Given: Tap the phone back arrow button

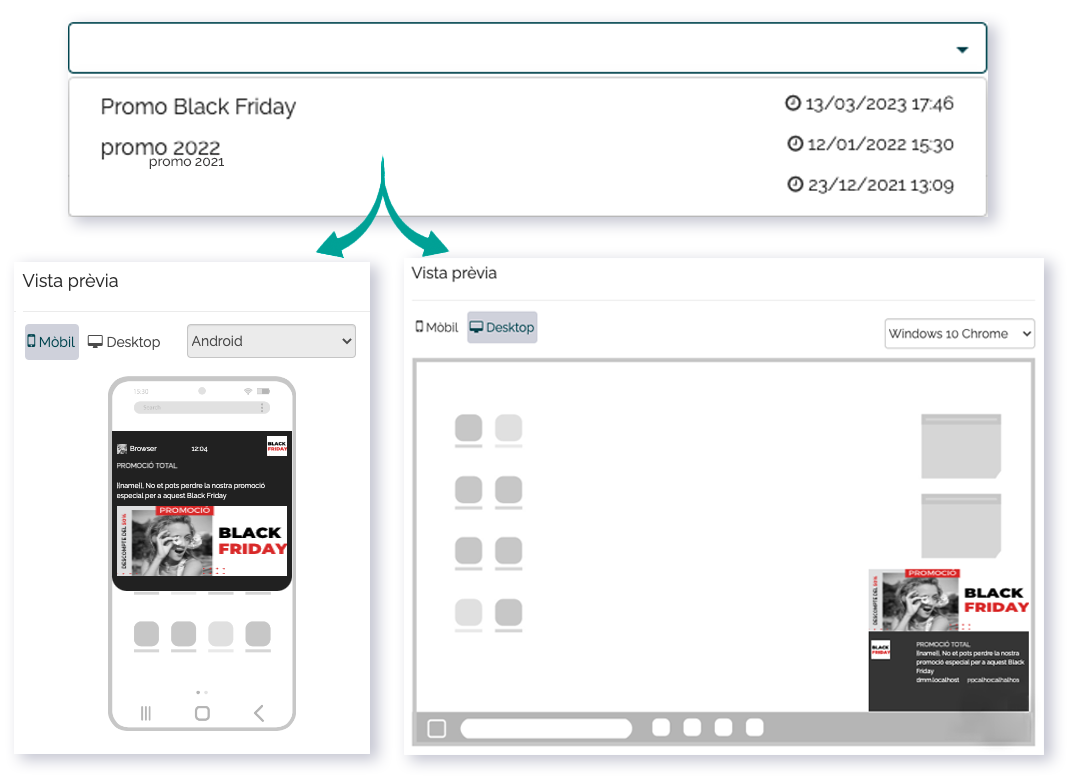Looking at the screenshot, I should click(x=259, y=713).
